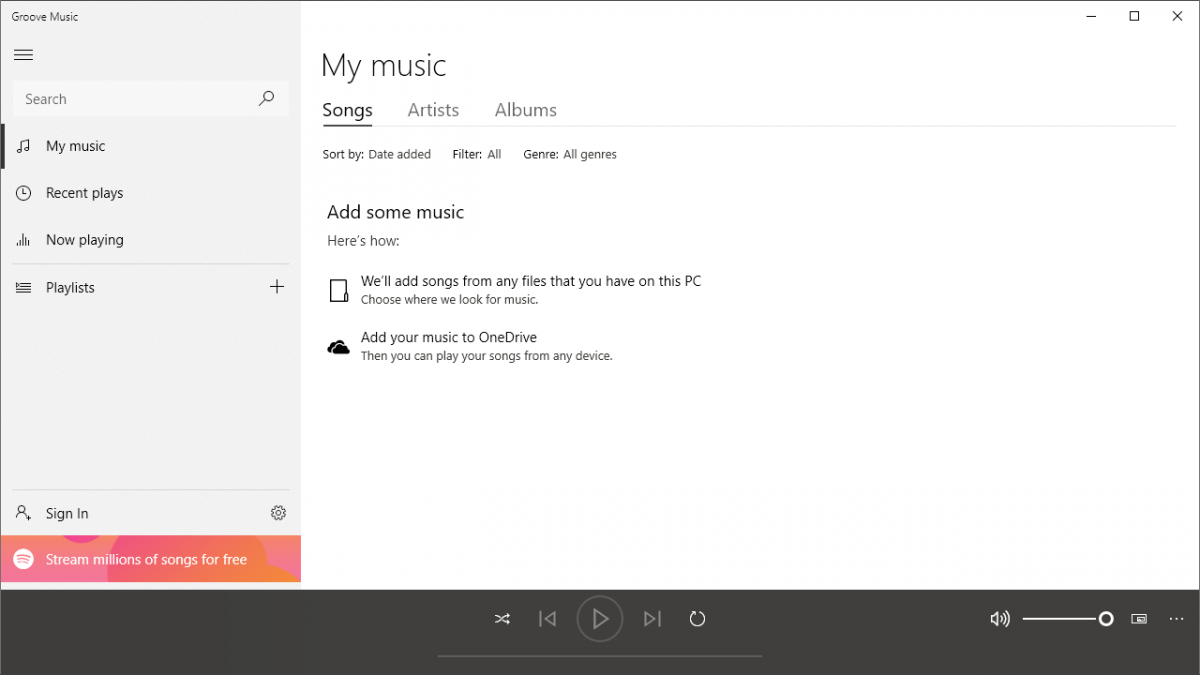This screenshot has width=1200, height=675.
Task: Click Choose where we look for music
Action: [x=449, y=300]
